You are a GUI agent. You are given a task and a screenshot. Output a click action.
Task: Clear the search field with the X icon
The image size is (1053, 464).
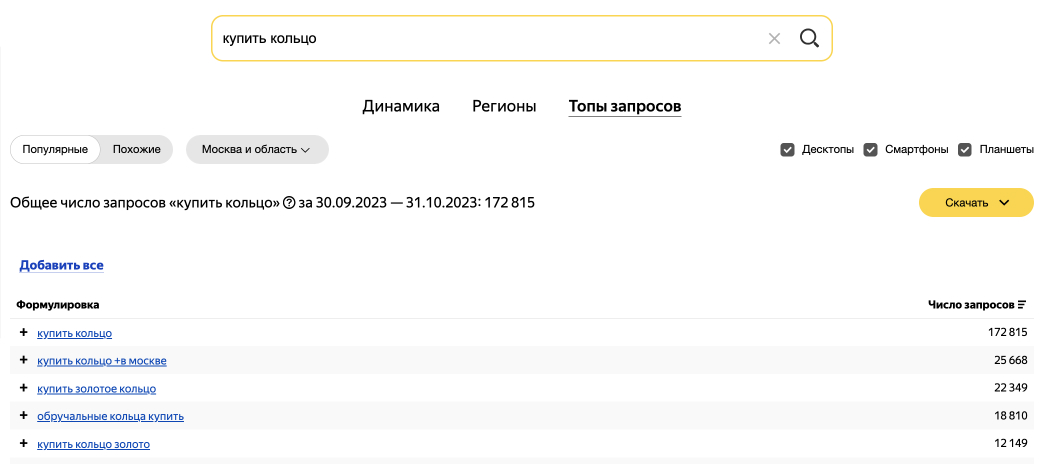point(774,39)
